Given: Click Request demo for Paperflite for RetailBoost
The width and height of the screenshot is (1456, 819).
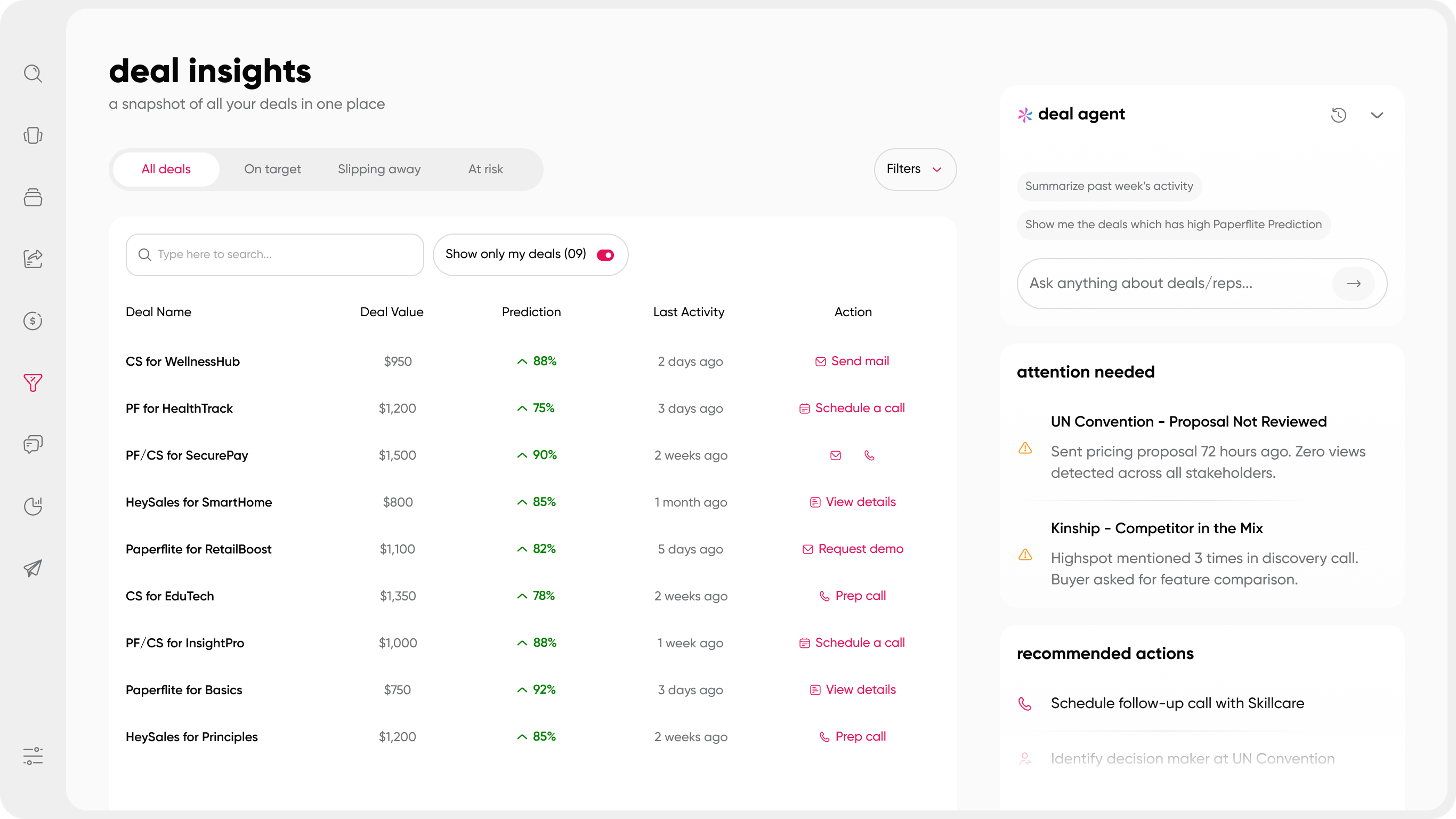Looking at the screenshot, I should click(x=853, y=549).
